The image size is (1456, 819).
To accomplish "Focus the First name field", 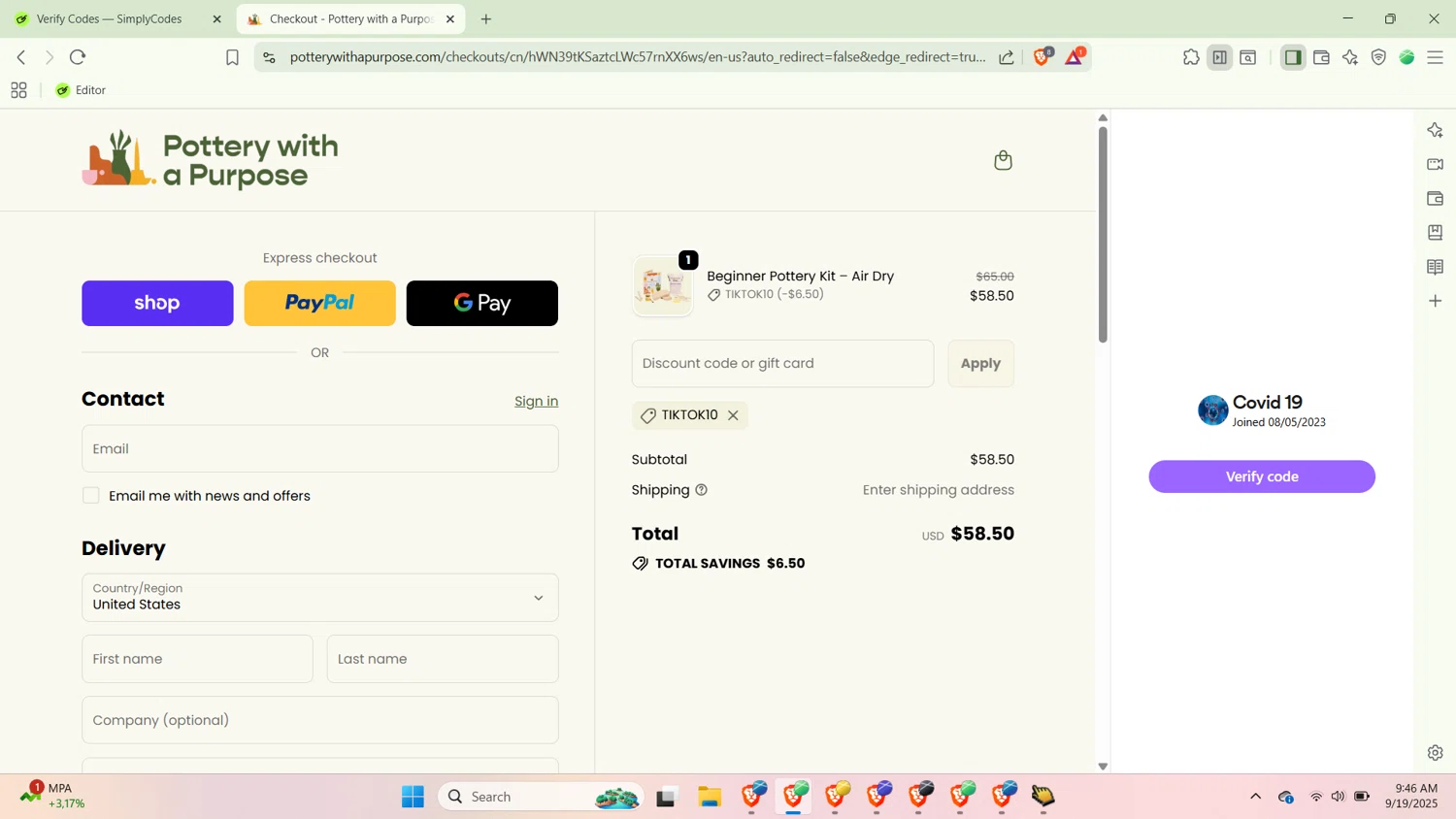I will click(x=198, y=659).
